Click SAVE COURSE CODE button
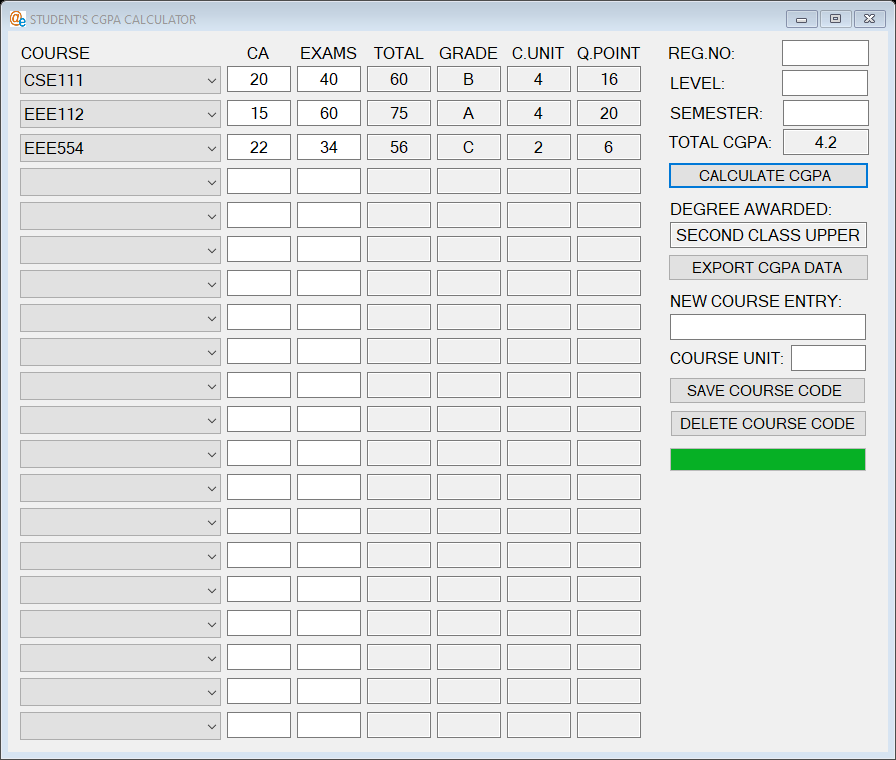The width and height of the screenshot is (896, 760). (767, 390)
